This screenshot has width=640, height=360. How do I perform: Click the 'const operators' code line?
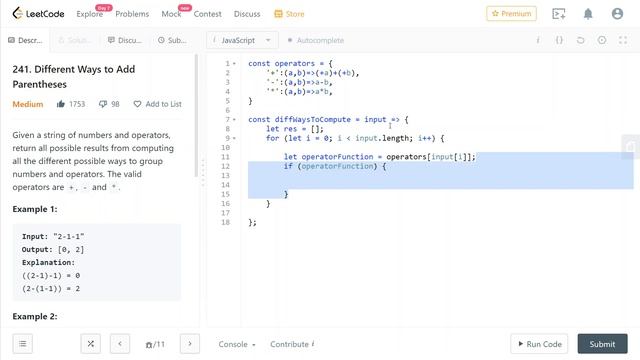pos(290,64)
